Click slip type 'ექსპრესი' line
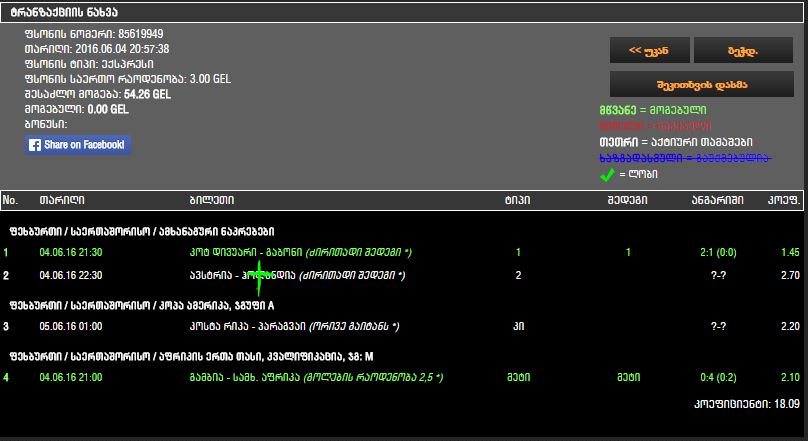 click(x=89, y=64)
